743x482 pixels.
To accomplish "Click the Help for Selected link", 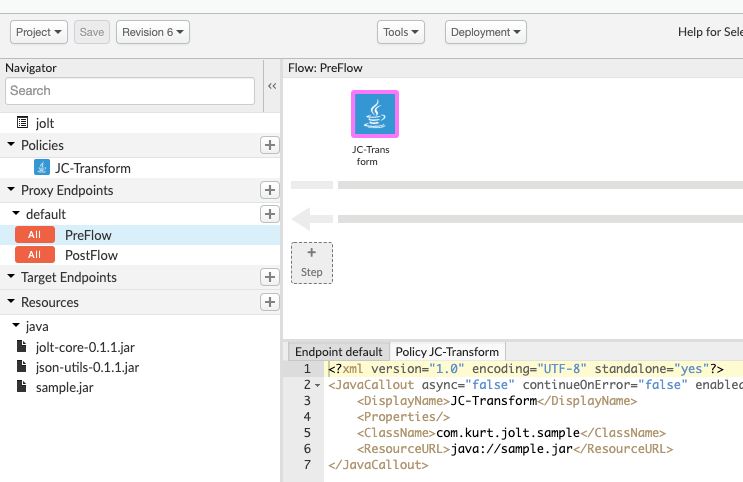I will tap(710, 32).
